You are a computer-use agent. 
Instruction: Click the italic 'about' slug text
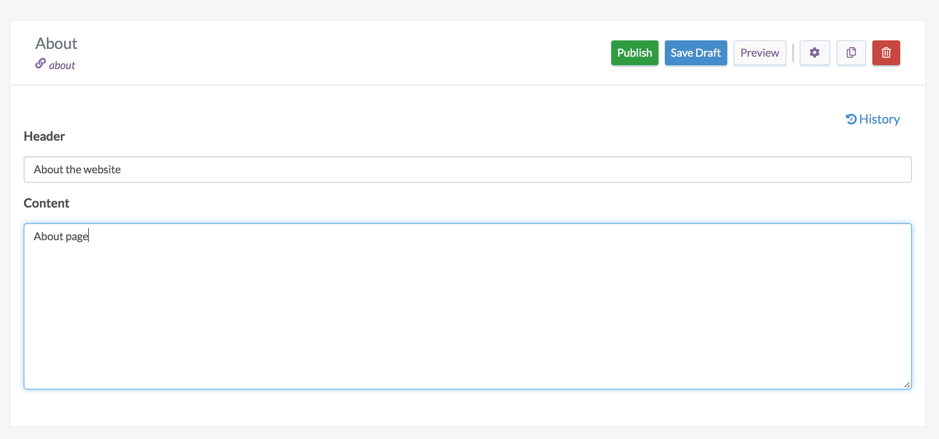click(62, 65)
